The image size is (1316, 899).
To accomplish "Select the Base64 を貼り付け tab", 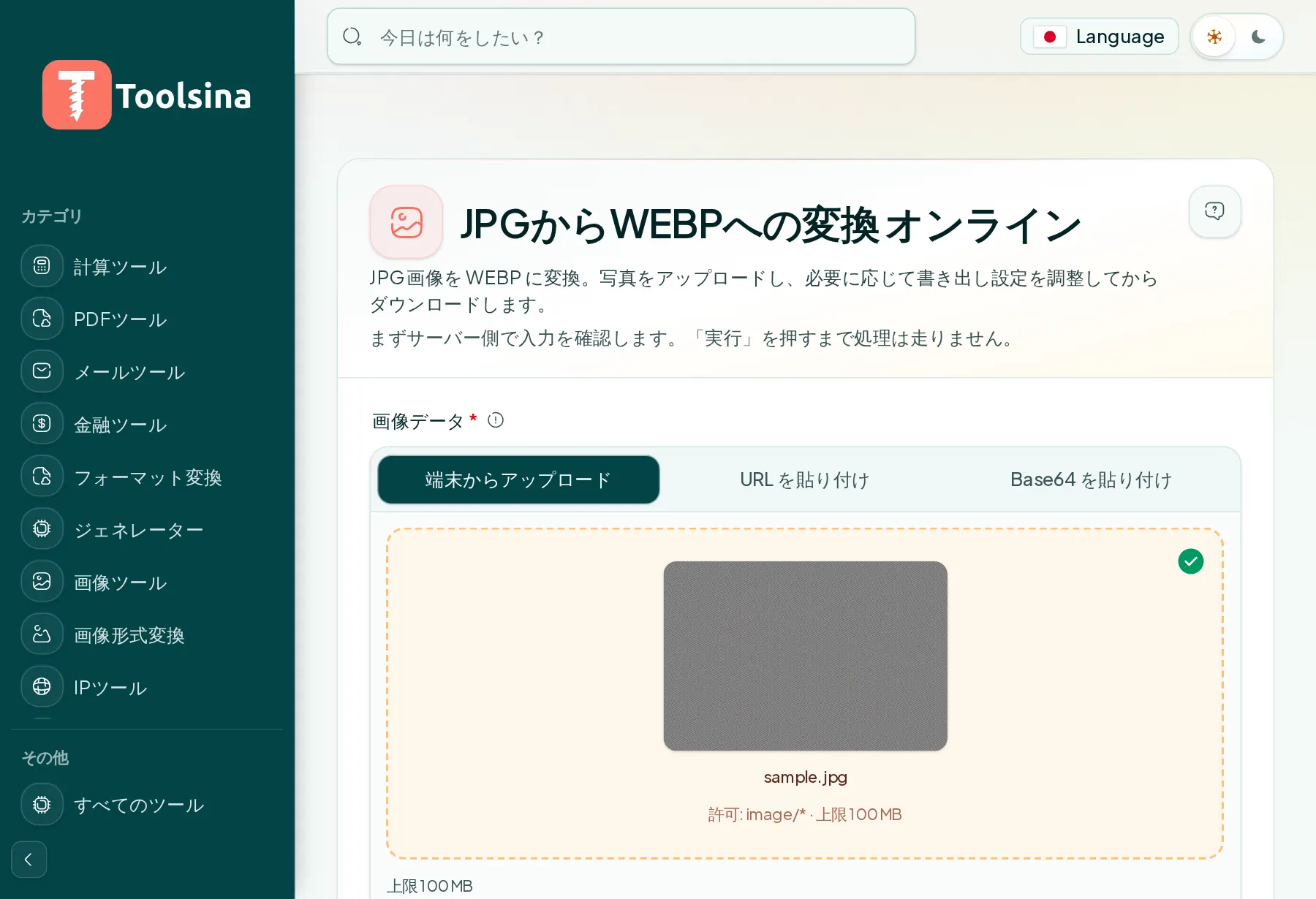I will tap(1092, 479).
